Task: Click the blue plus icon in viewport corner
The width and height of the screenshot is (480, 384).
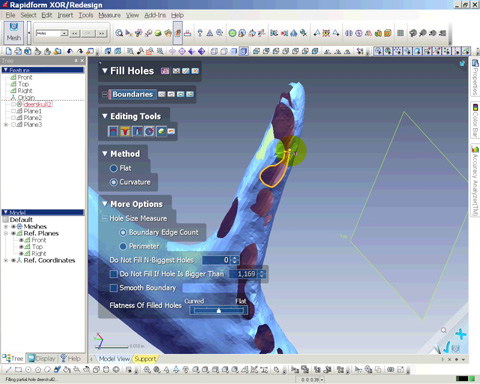Action: (x=461, y=334)
